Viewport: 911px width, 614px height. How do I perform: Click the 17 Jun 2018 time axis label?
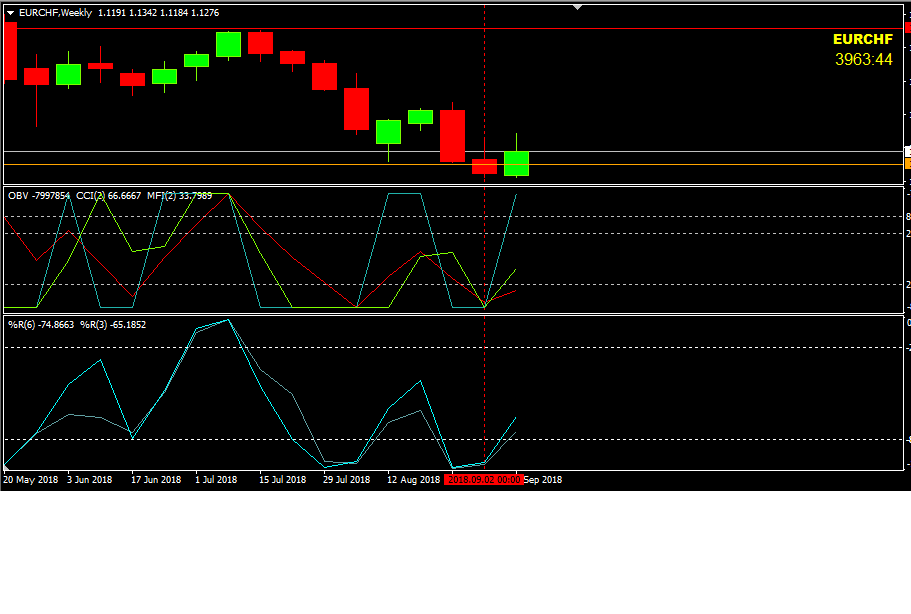[x=156, y=480]
